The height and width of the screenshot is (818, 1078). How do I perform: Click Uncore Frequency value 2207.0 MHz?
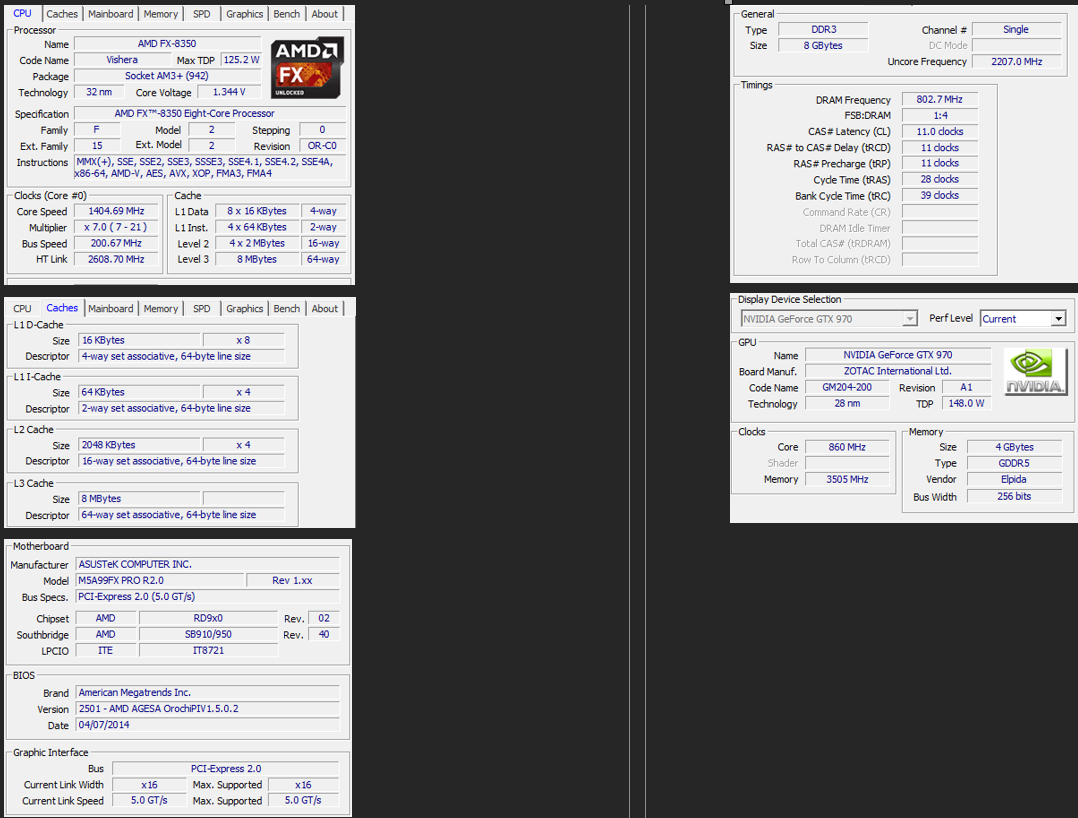click(1015, 61)
